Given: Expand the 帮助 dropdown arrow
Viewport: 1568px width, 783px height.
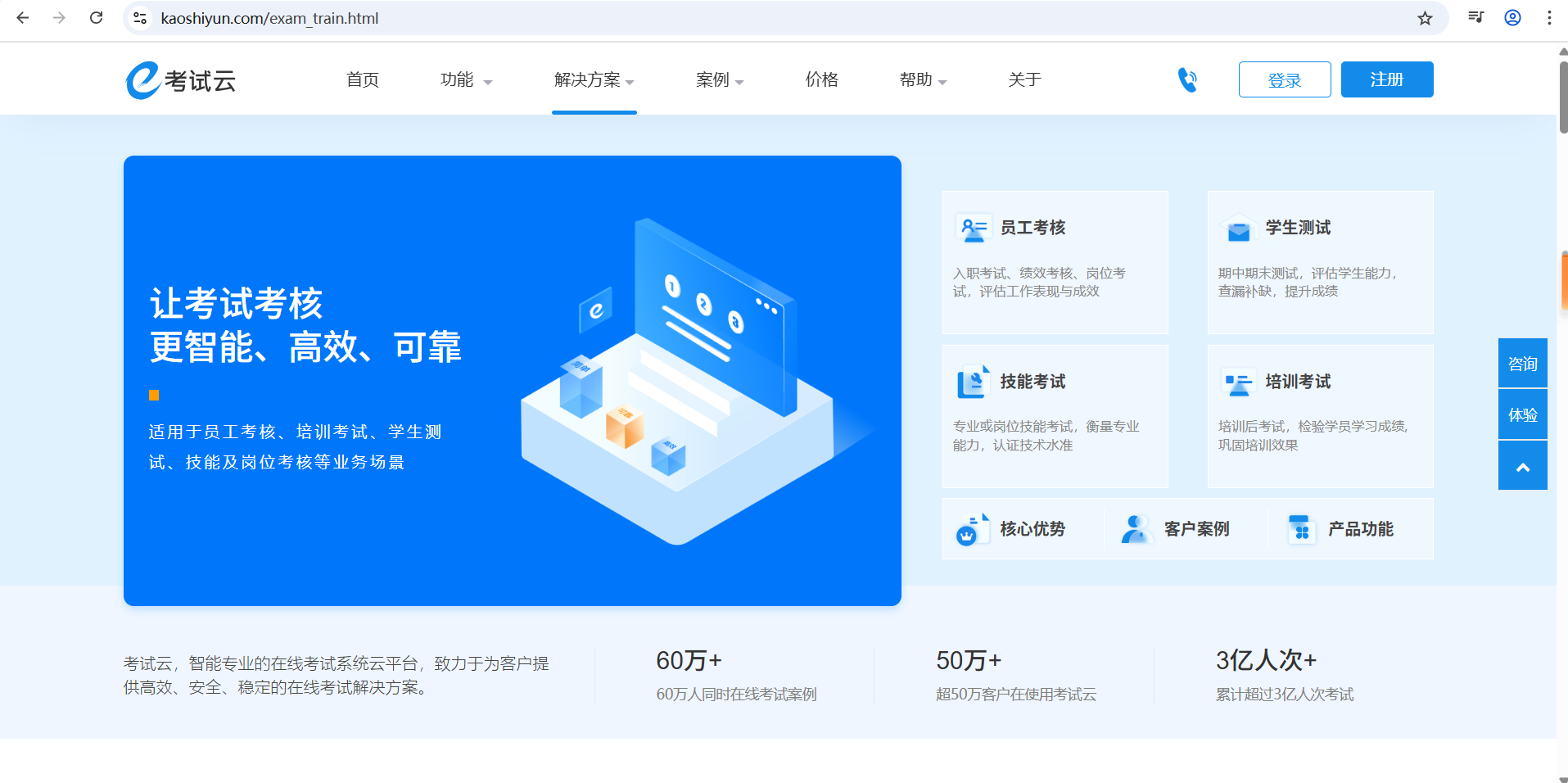Looking at the screenshot, I should tap(942, 82).
